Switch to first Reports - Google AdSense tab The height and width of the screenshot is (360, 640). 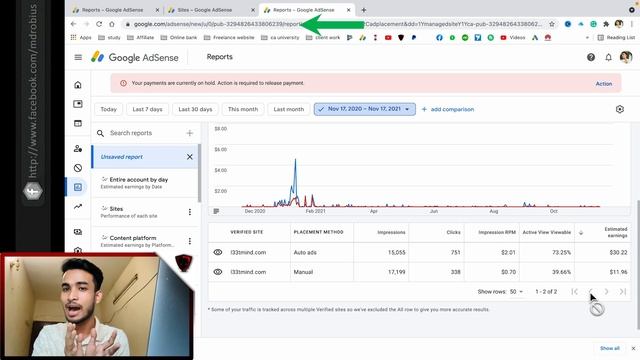click(113, 10)
